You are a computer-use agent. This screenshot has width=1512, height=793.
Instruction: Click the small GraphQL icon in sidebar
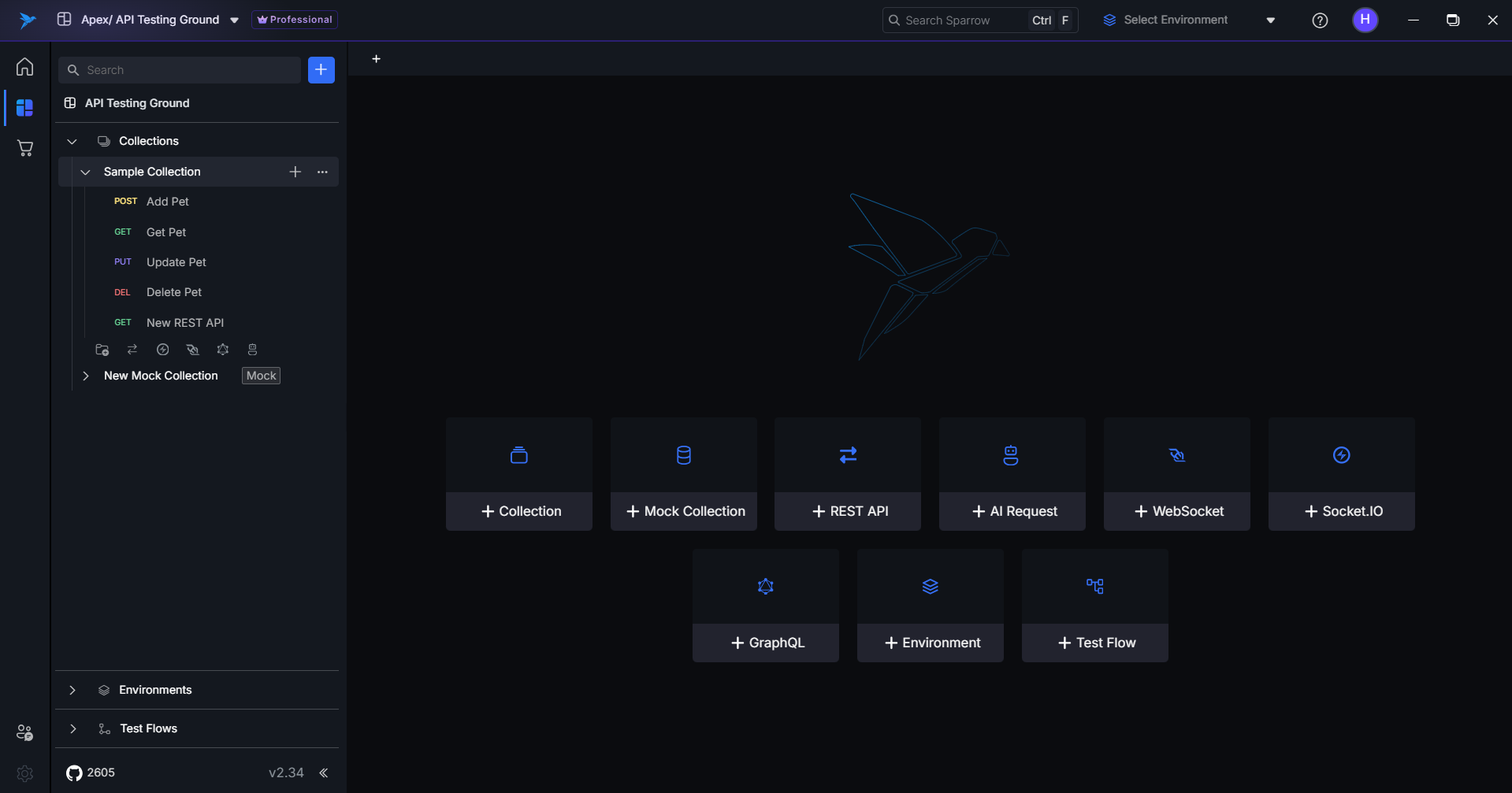tap(223, 350)
